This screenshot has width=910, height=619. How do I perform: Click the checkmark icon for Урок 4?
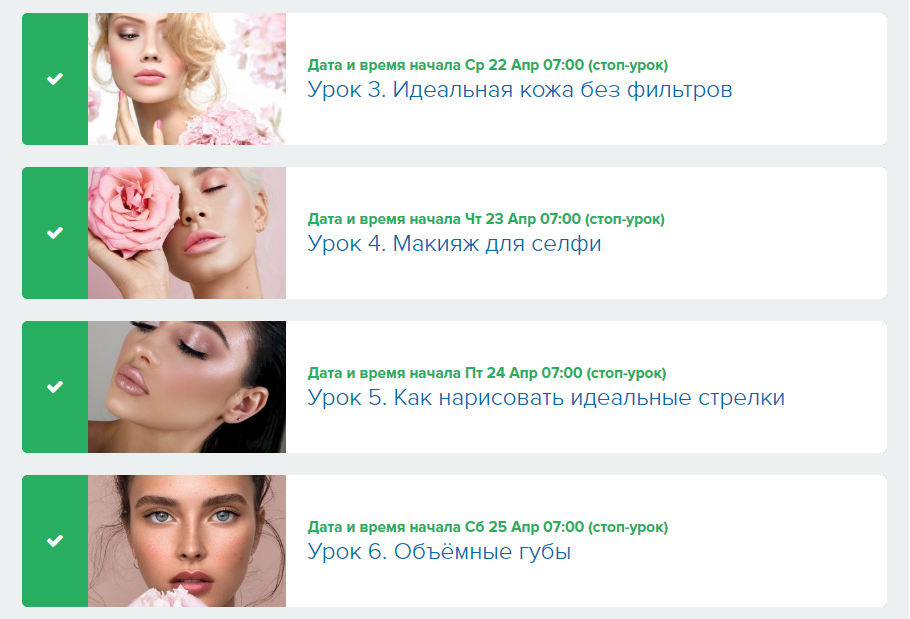[x=55, y=233]
